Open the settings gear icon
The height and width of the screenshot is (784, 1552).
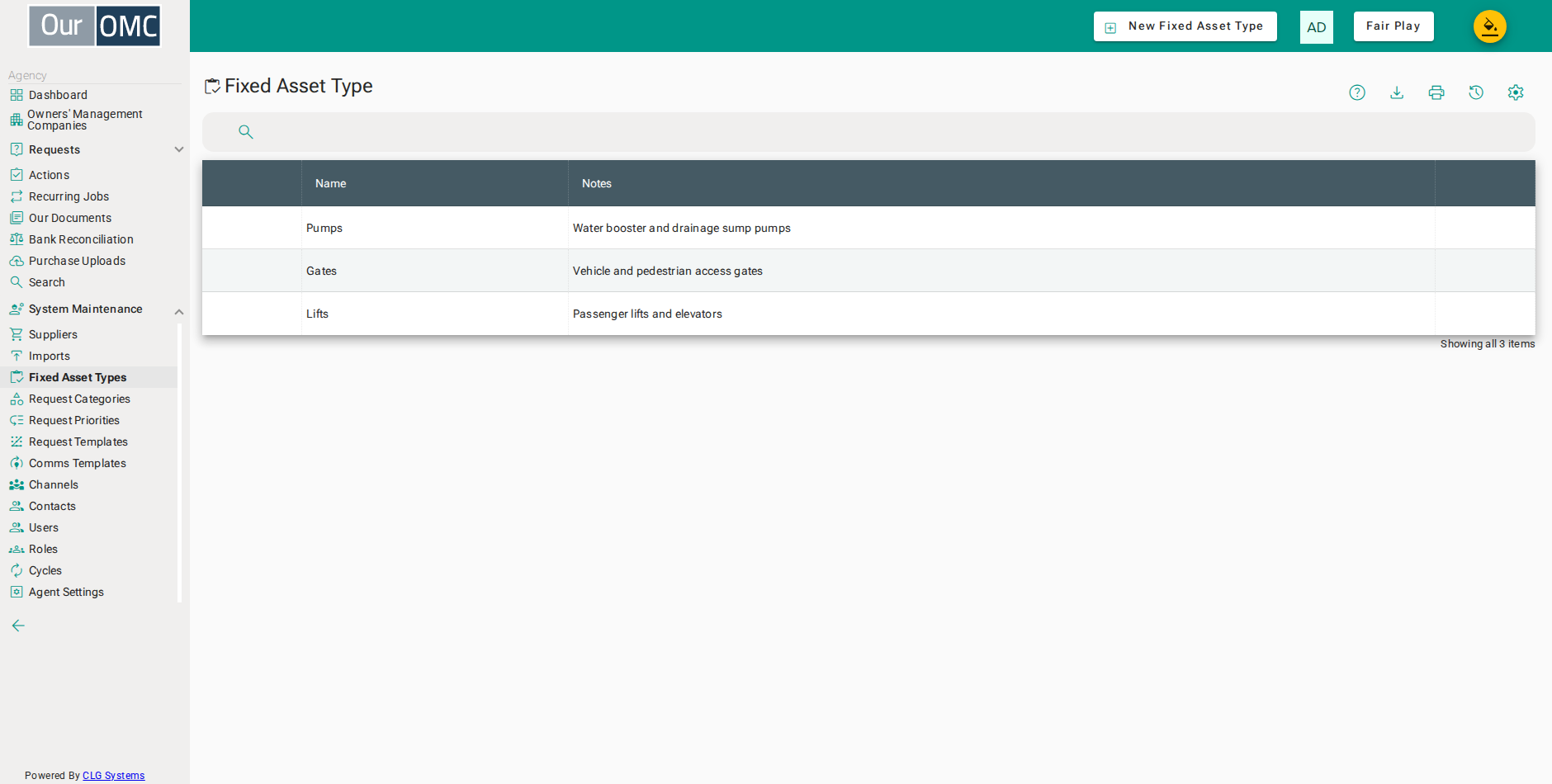pyautogui.click(x=1516, y=92)
